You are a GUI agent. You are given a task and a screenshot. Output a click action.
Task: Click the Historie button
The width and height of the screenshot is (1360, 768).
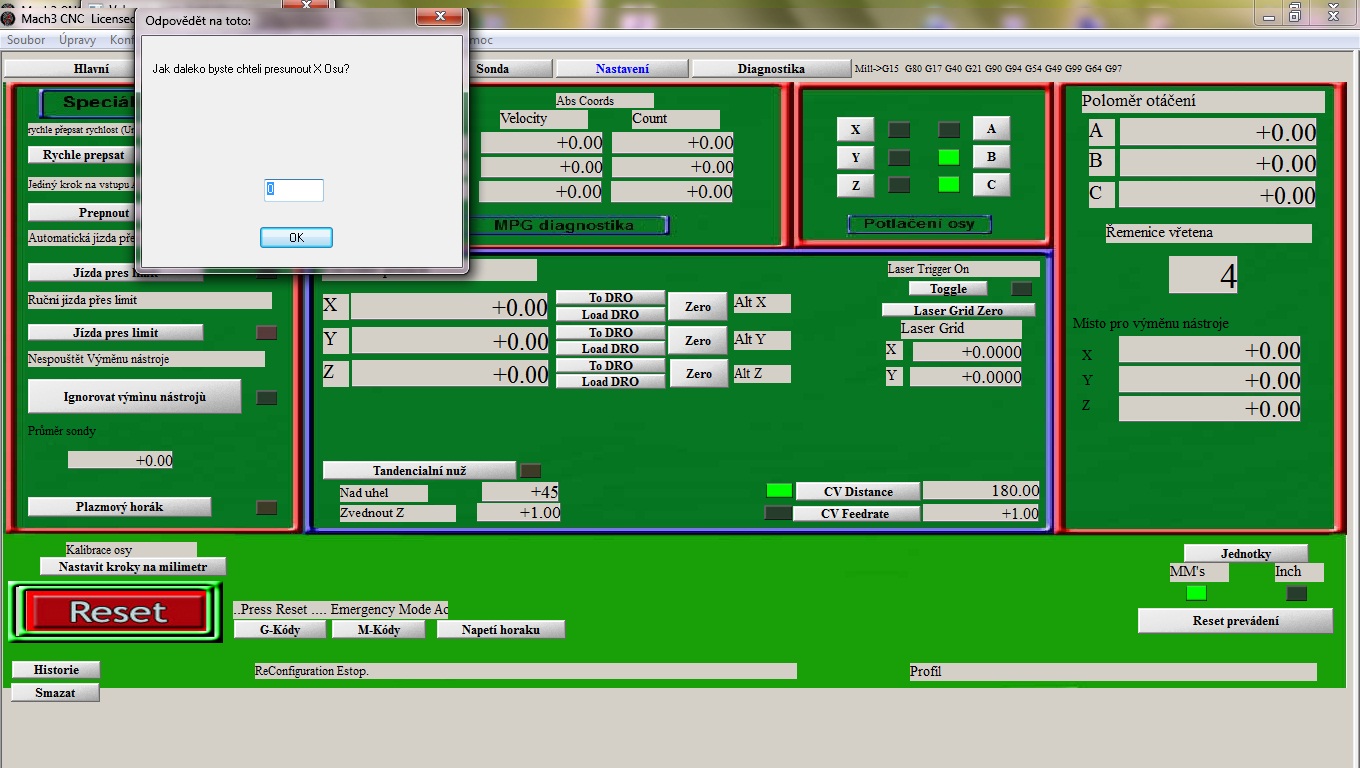pos(56,670)
